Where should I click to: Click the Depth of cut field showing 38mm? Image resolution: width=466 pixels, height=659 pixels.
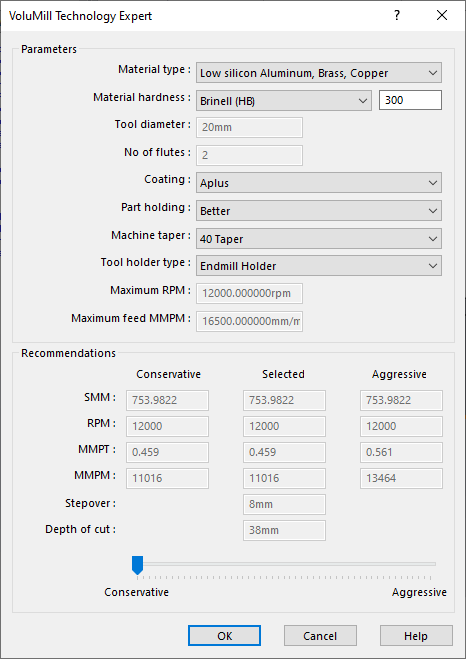[284, 530]
